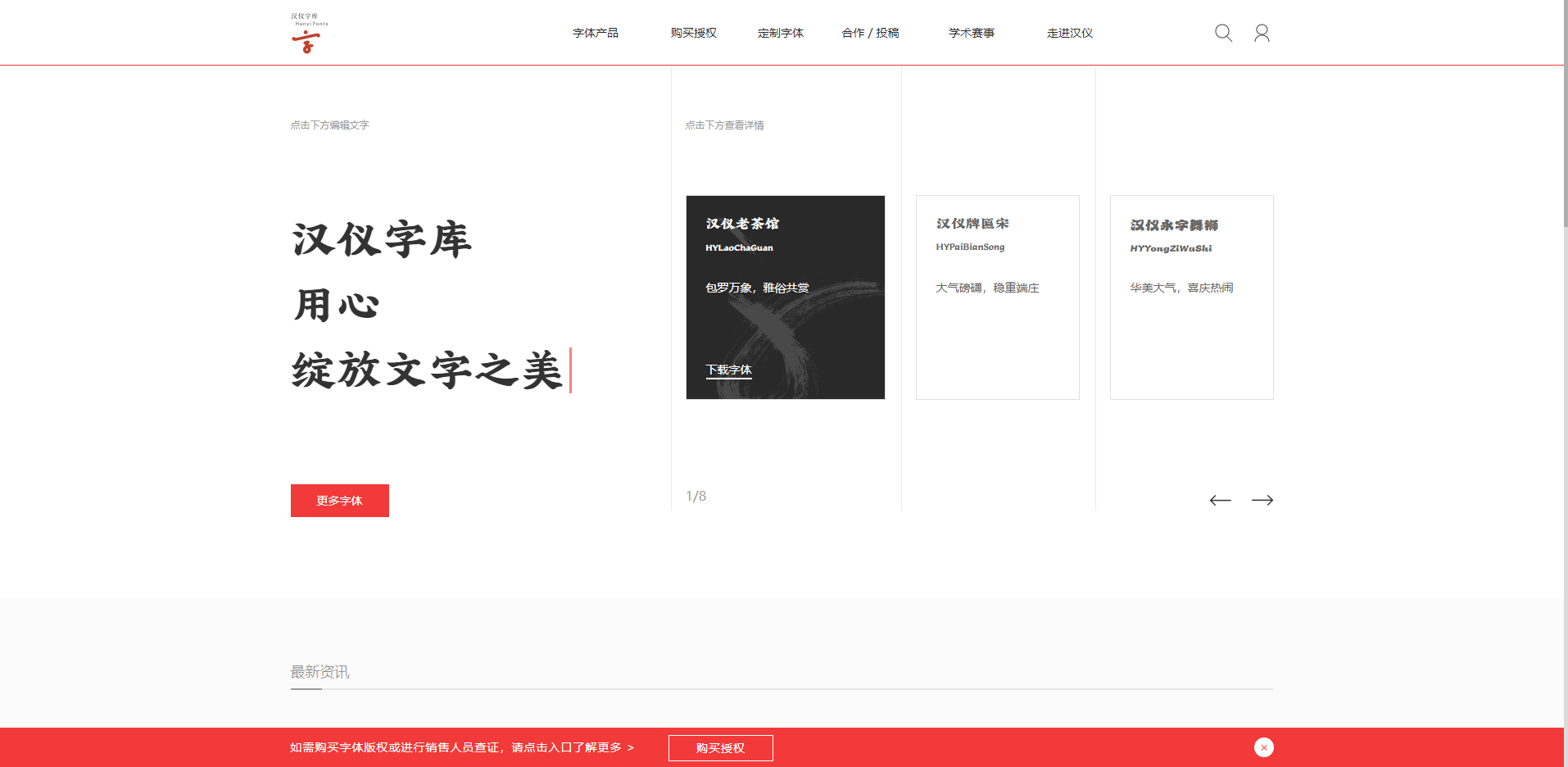Click the 最新资讯 section heading

click(319, 672)
